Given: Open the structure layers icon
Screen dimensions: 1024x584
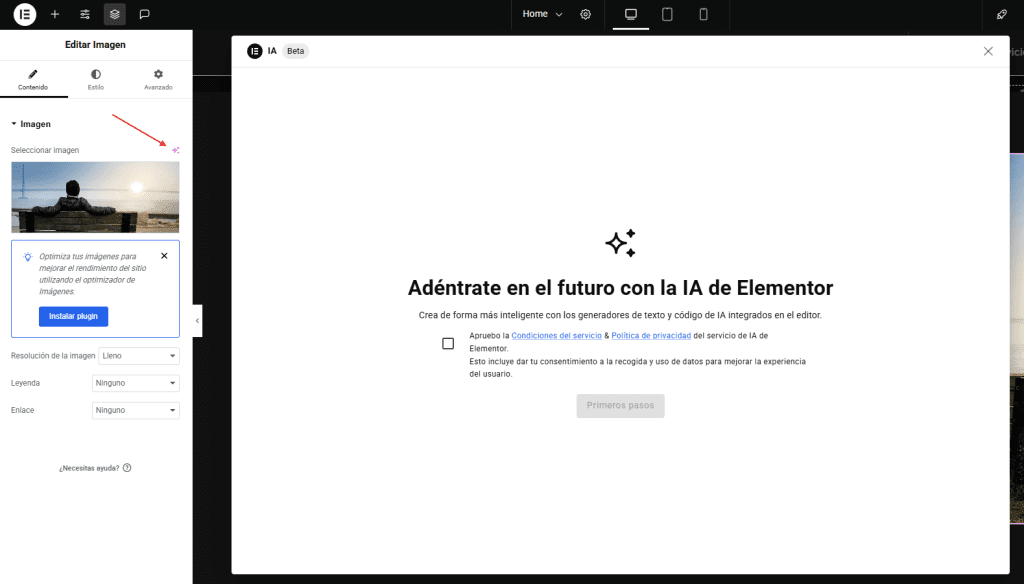Looking at the screenshot, I should point(115,14).
